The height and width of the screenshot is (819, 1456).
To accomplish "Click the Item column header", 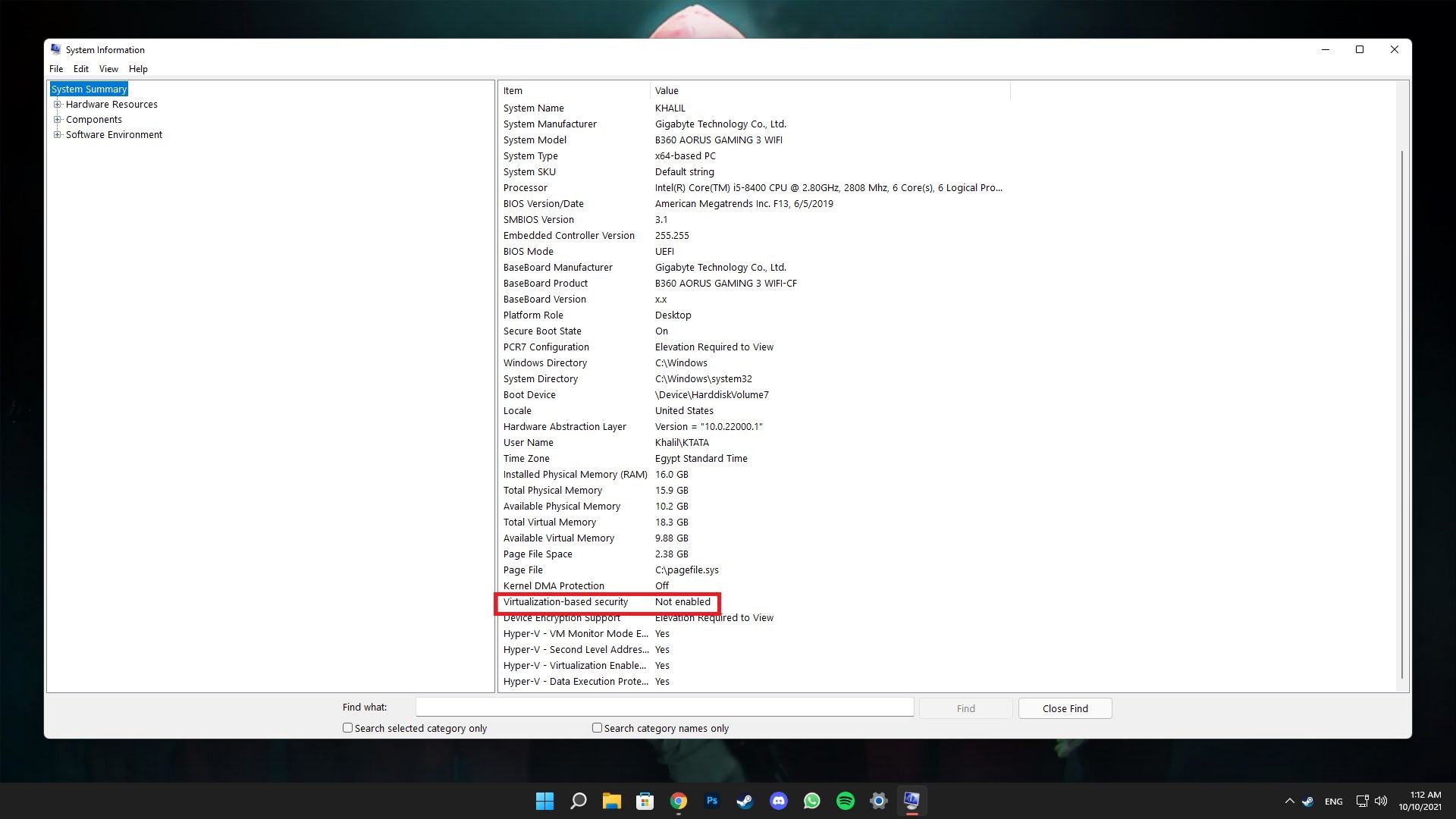I will point(574,90).
